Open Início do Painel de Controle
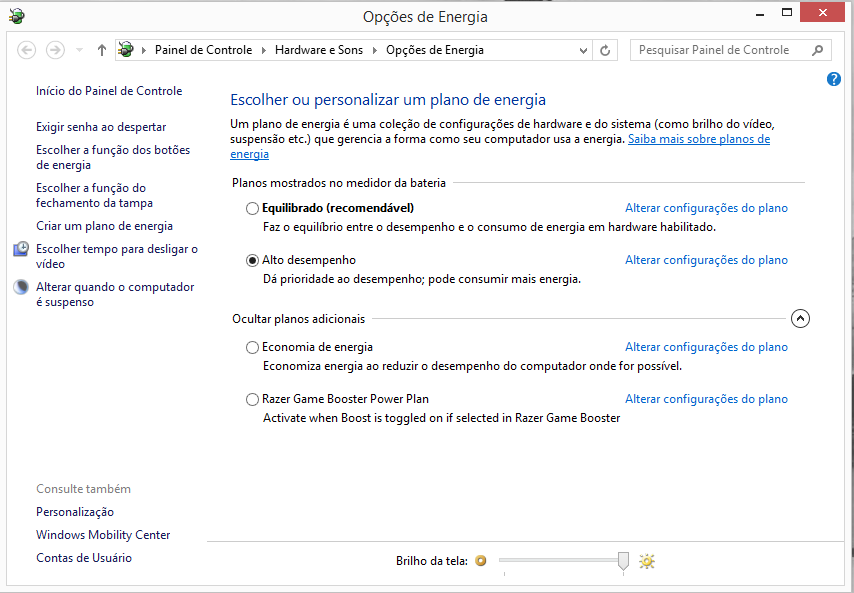 point(109,91)
